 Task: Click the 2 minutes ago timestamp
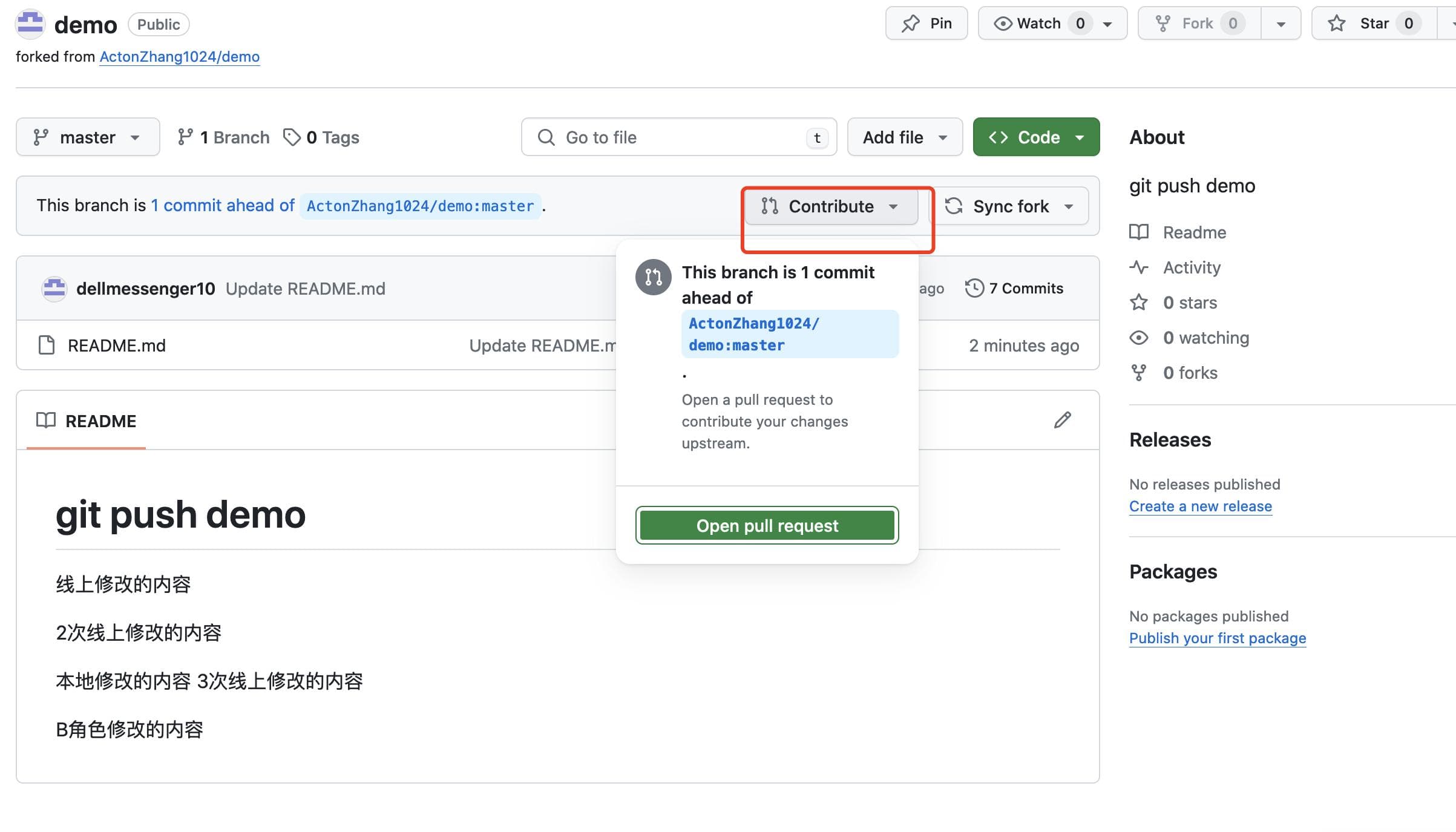[1024, 346]
